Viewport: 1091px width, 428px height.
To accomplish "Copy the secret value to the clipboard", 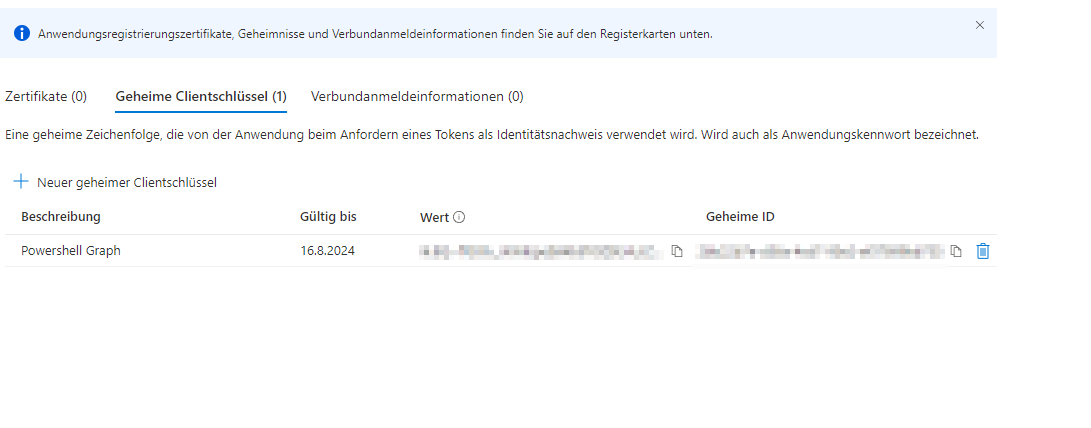I will (677, 251).
